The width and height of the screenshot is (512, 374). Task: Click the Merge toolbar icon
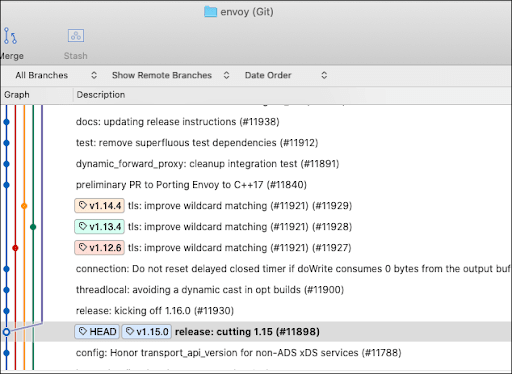(x=10, y=36)
